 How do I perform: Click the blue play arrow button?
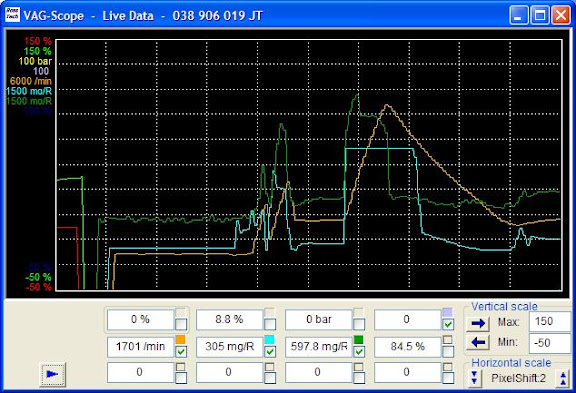click(53, 374)
